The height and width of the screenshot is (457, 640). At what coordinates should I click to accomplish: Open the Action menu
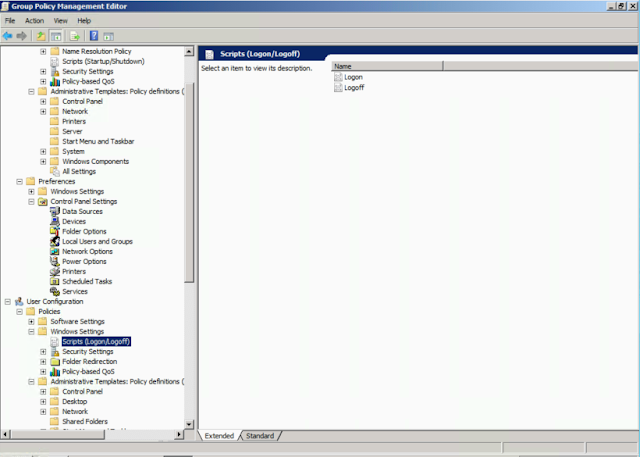34,21
